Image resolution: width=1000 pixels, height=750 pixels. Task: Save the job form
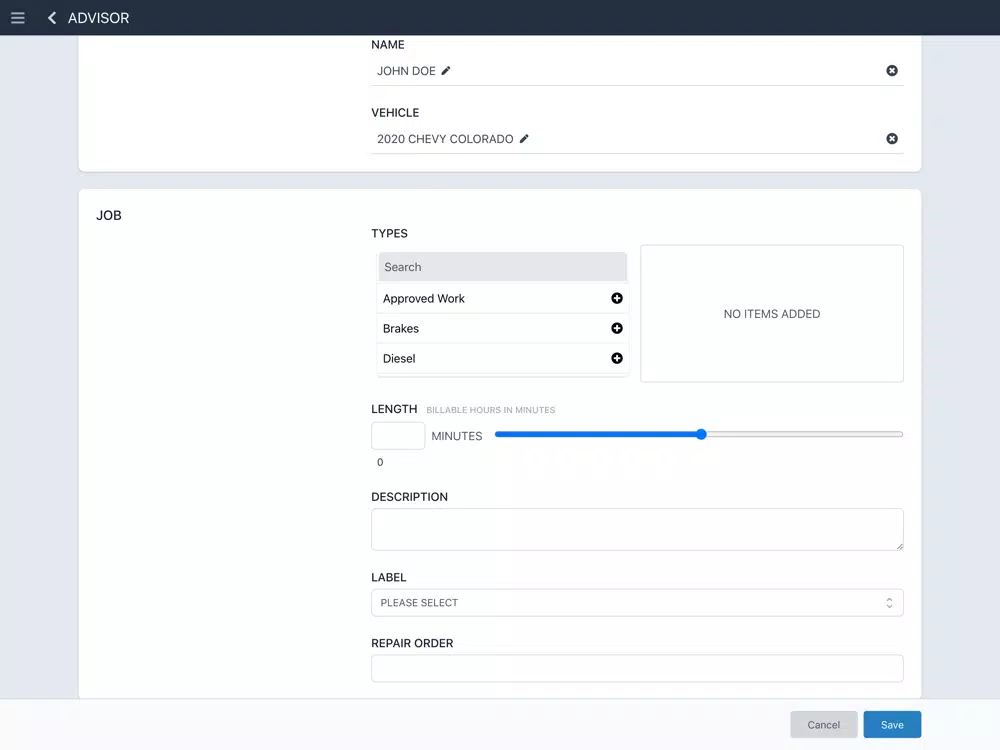point(892,724)
